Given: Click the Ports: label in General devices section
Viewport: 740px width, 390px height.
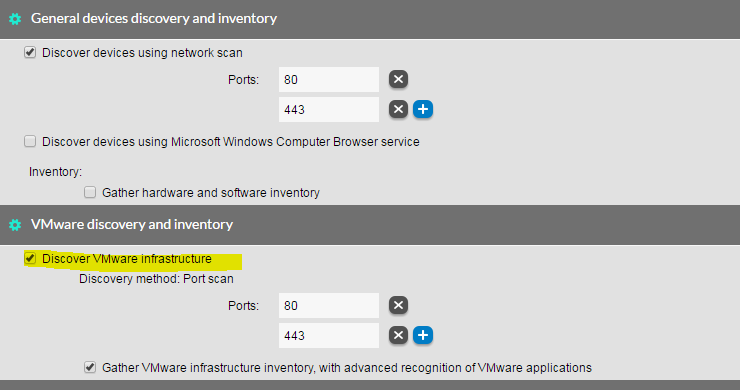Looking at the screenshot, I should [x=244, y=80].
